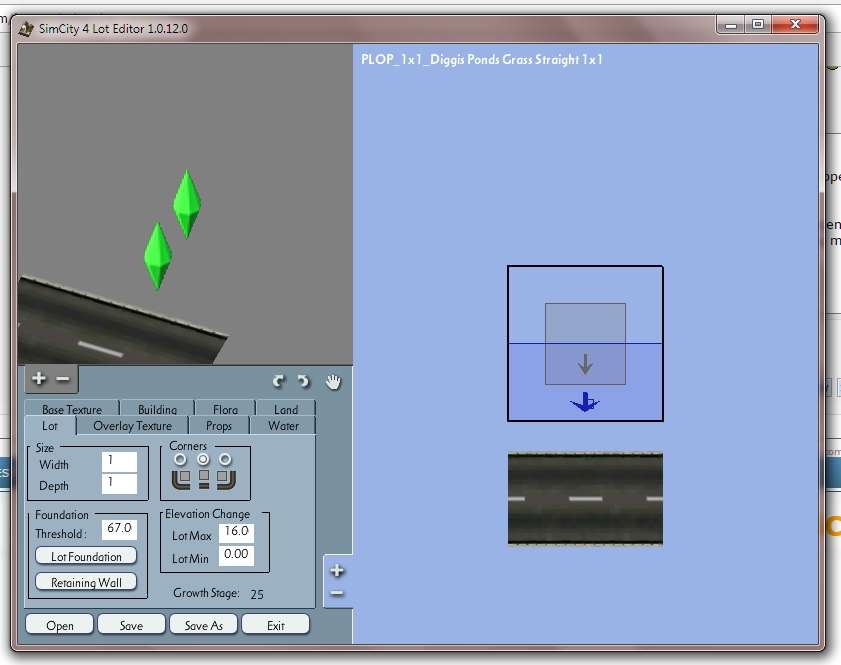
Task: Open the Water tab
Action: 283,426
